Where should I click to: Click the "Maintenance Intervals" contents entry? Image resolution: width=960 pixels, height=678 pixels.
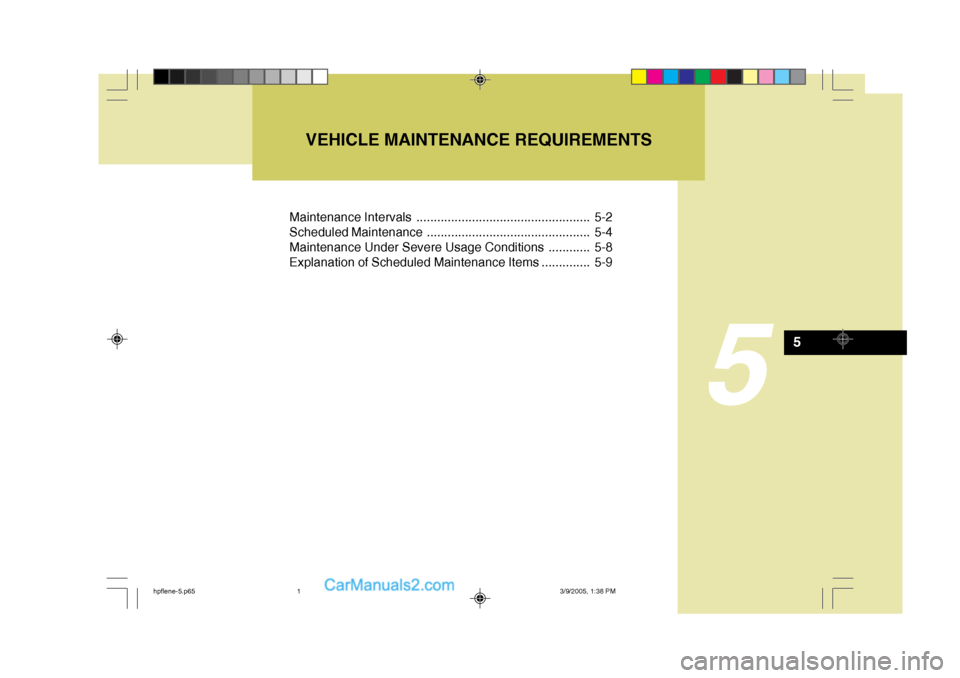tap(350, 217)
